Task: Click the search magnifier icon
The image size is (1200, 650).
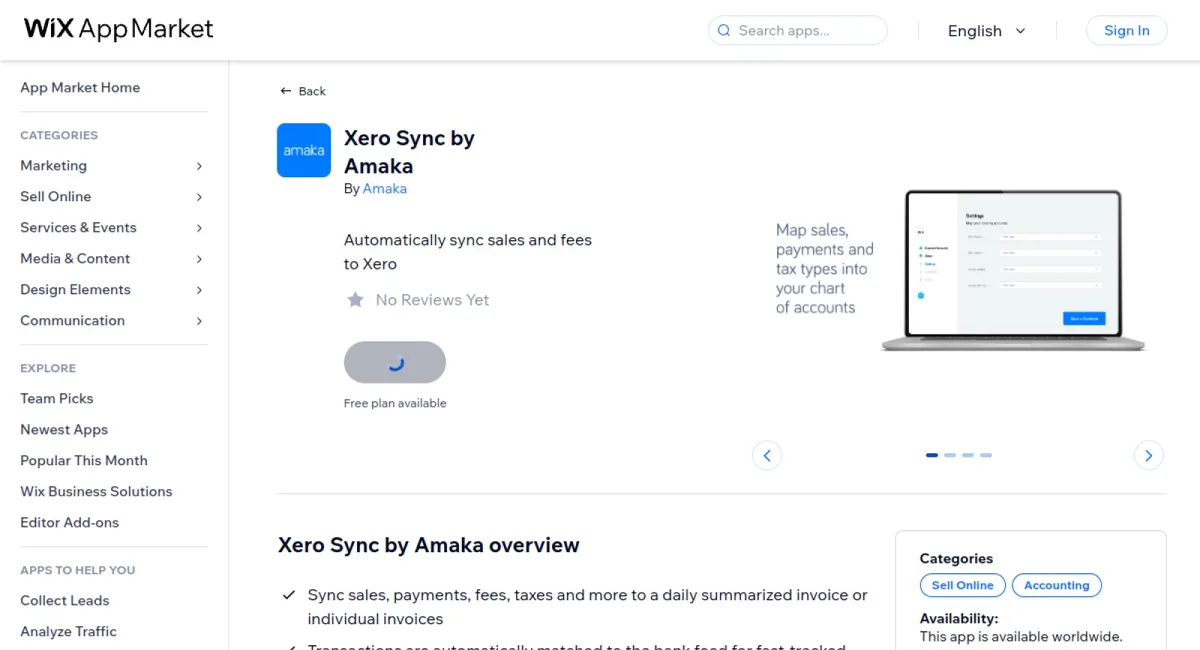Action: click(724, 30)
